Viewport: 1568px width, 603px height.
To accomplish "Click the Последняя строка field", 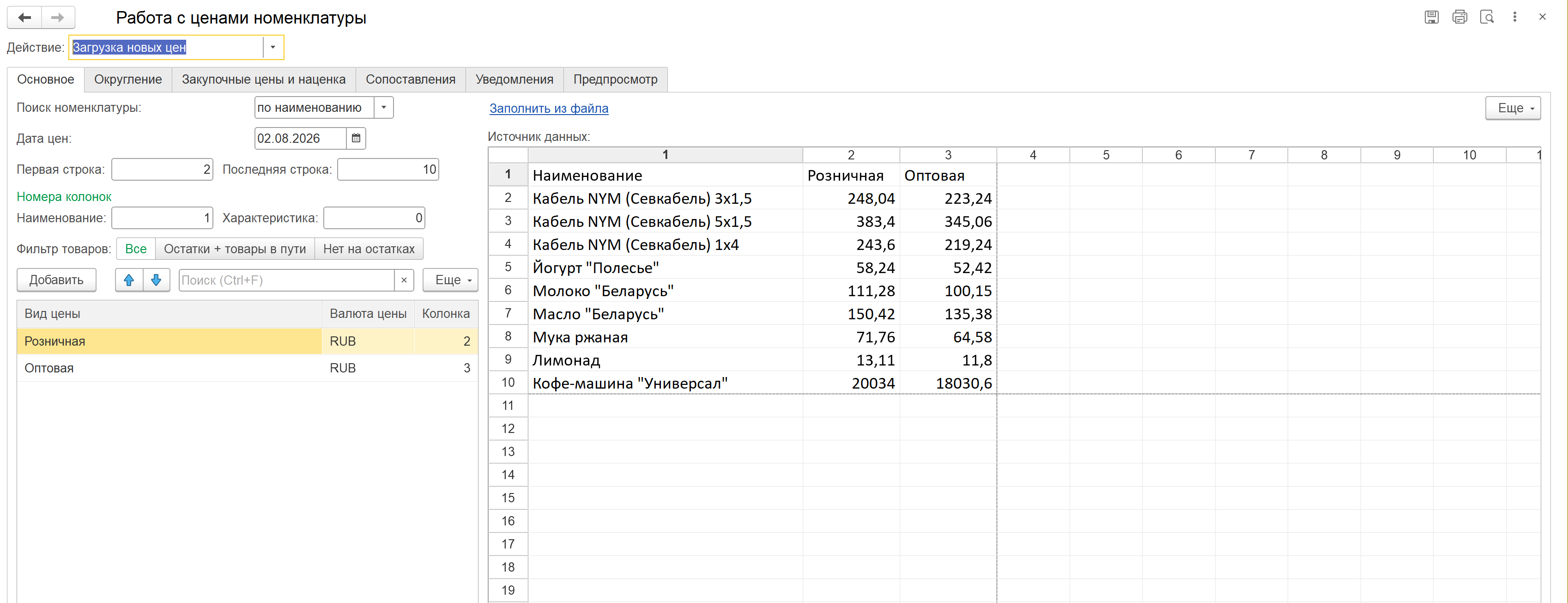I will click(x=388, y=169).
